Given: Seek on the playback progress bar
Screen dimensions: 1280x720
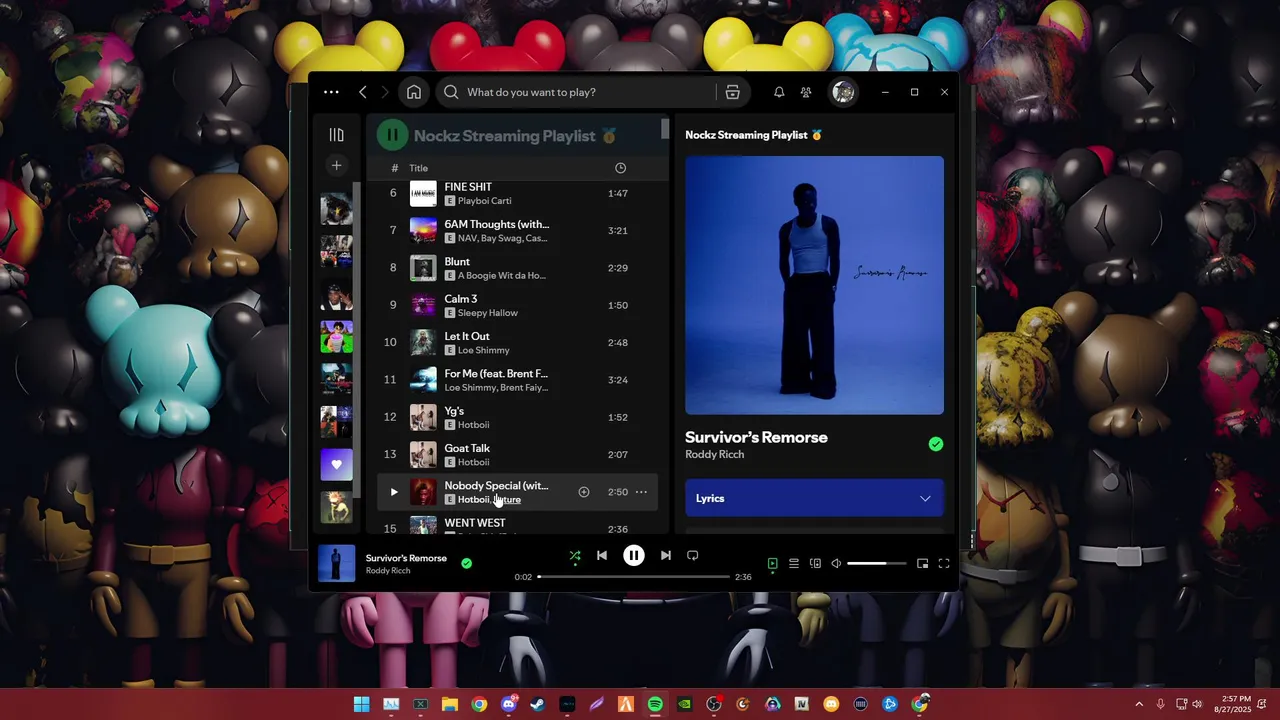Looking at the screenshot, I should (x=633, y=577).
